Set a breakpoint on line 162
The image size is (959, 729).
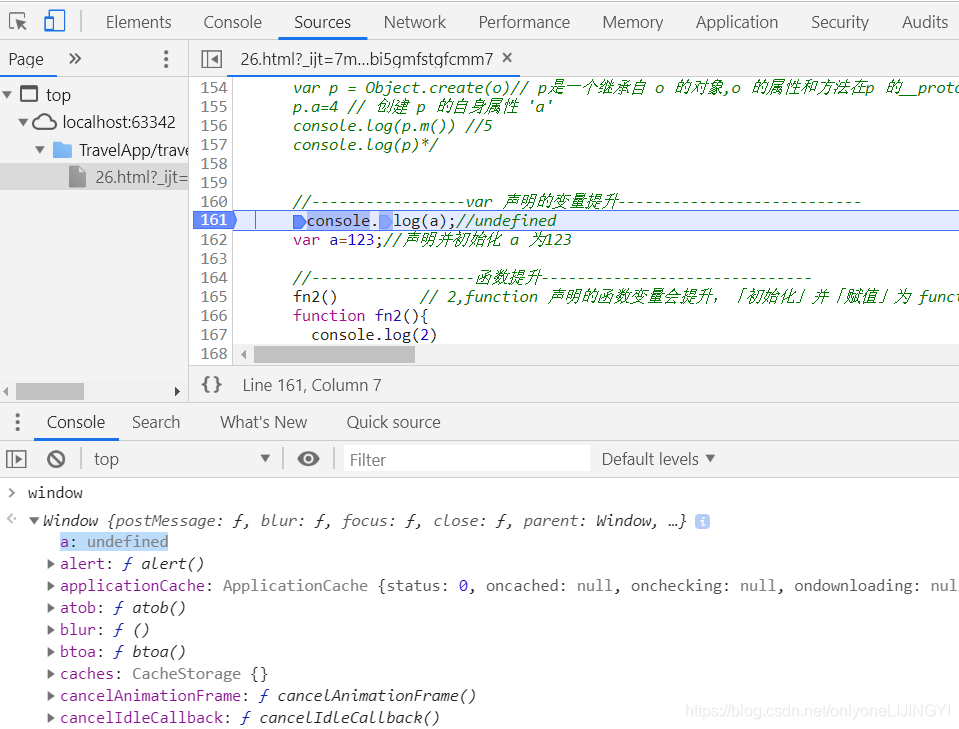[214, 240]
